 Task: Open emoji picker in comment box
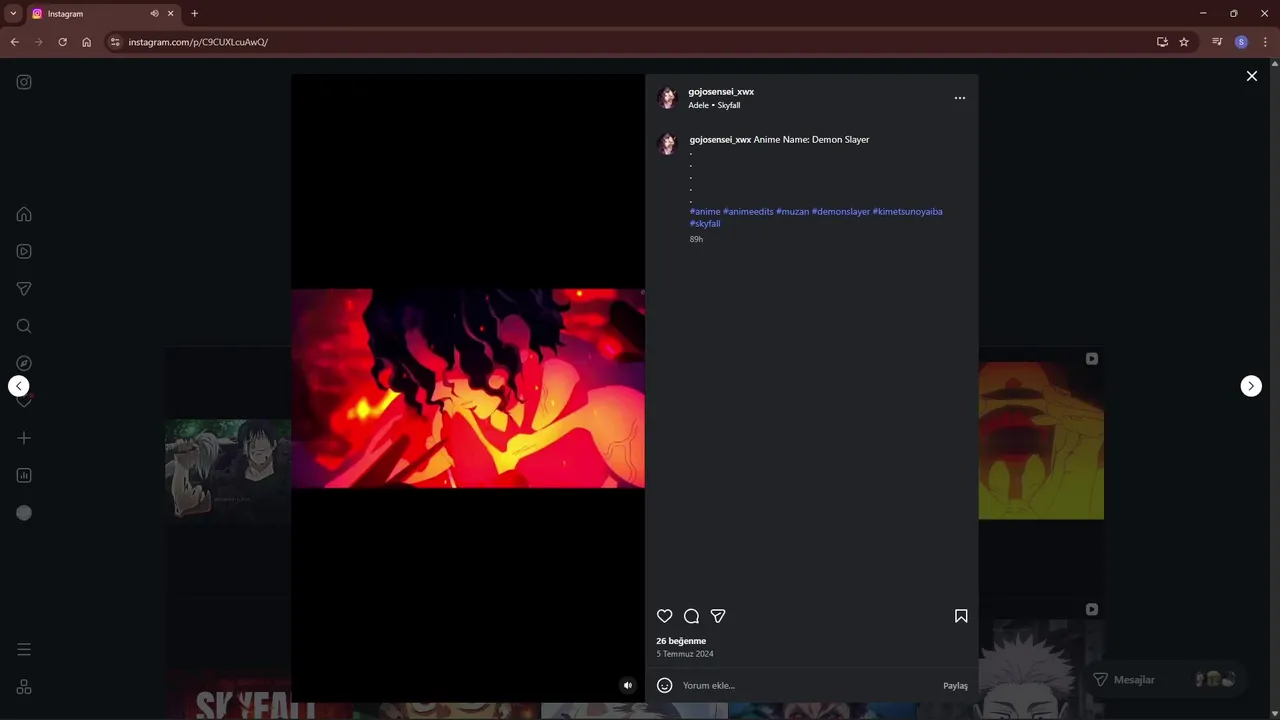665,685
